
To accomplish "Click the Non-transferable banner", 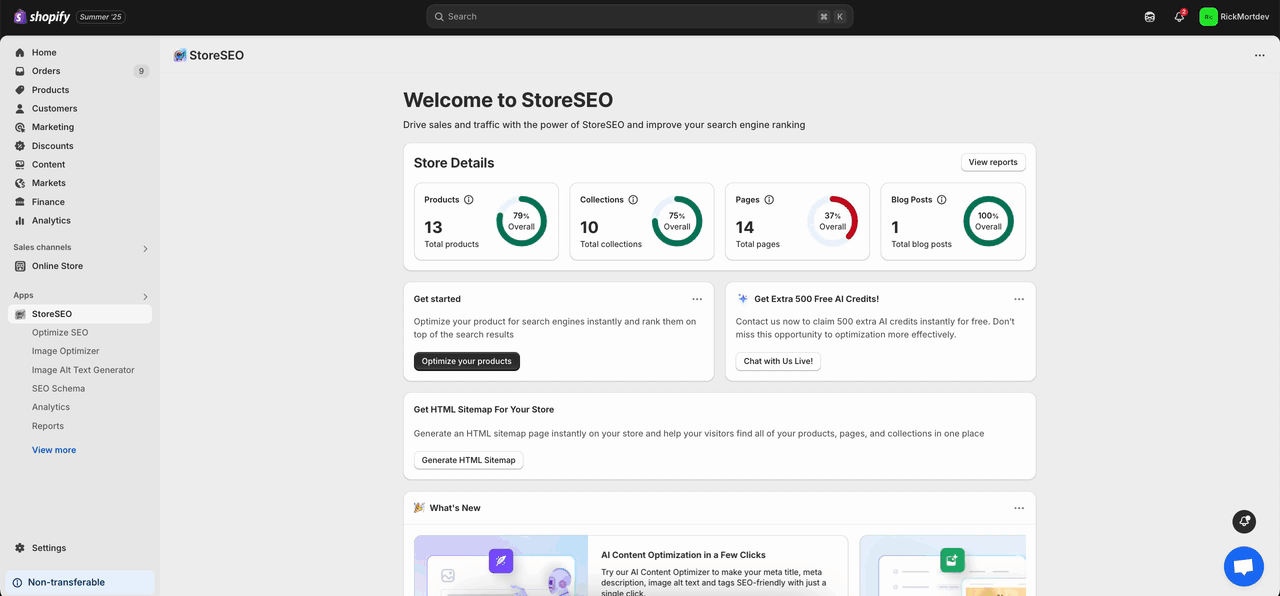I will click(x=80, y=582).
